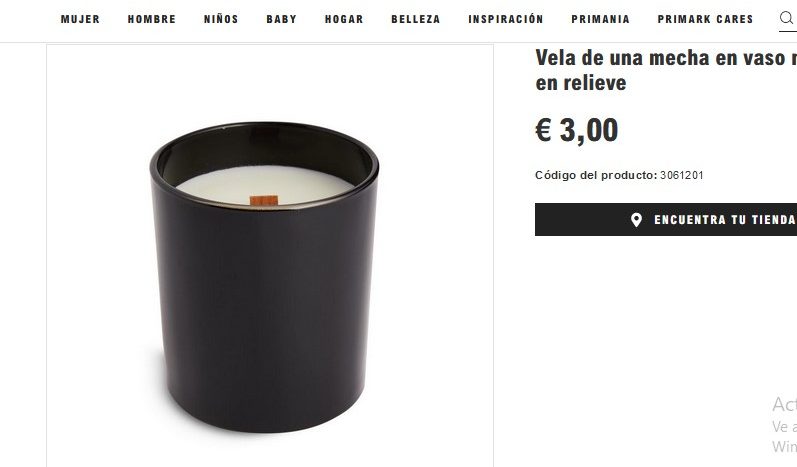Open the MUJER menu
The height and width of the screenshot is (467, 797).
click(x=80, y=19)
